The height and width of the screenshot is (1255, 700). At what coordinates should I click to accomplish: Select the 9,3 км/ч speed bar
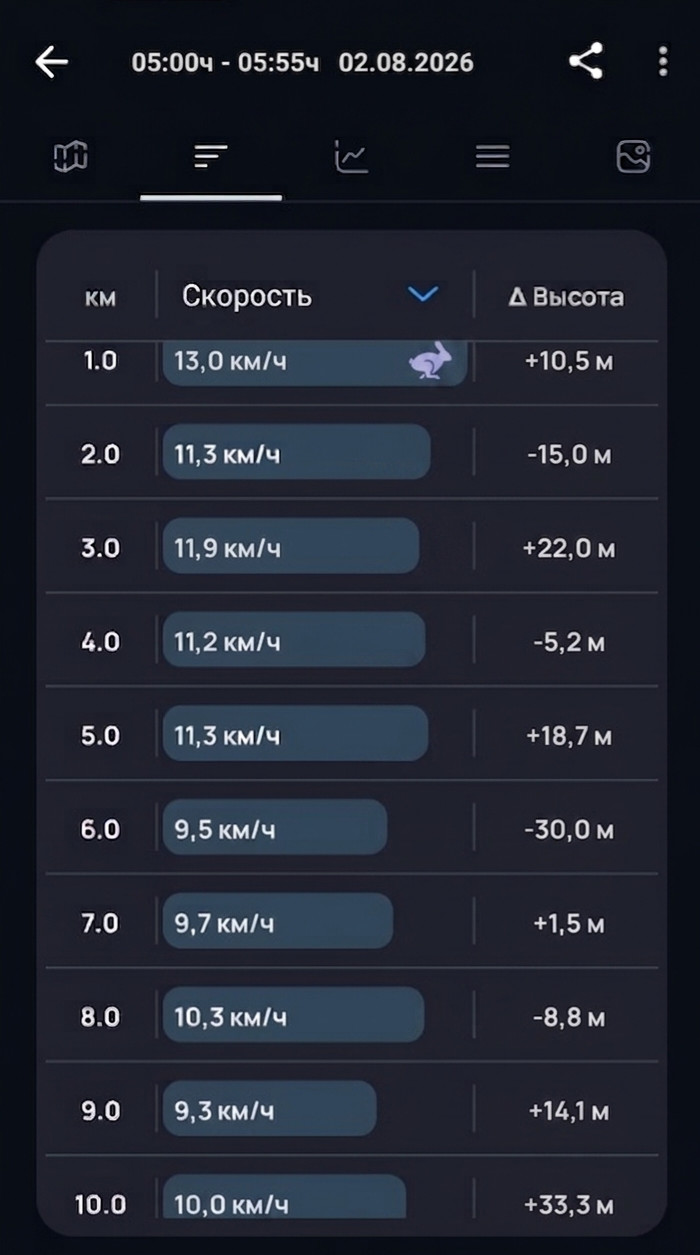coord(270,1108)
